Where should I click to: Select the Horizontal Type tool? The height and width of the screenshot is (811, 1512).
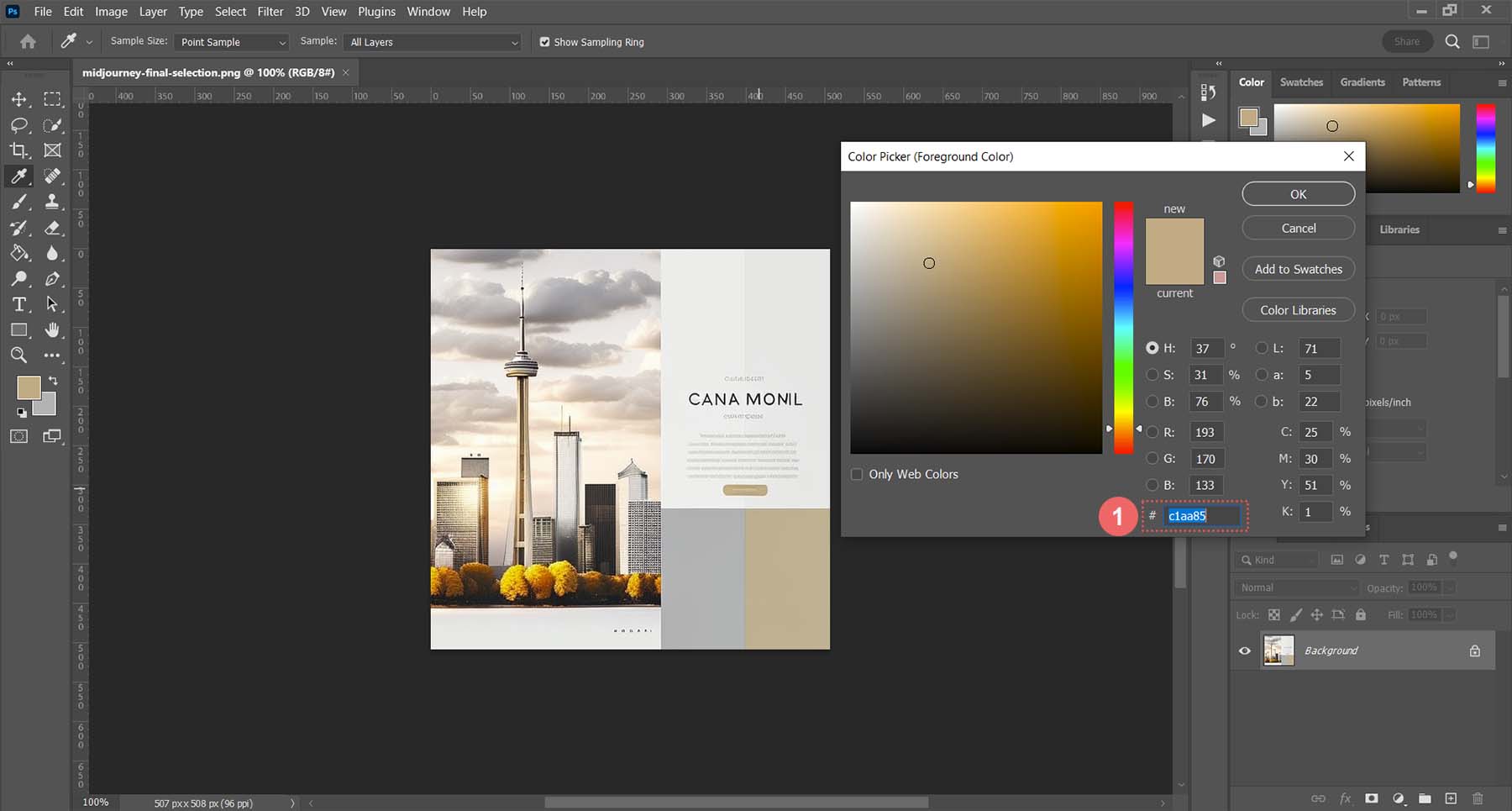tap(20, 304)
